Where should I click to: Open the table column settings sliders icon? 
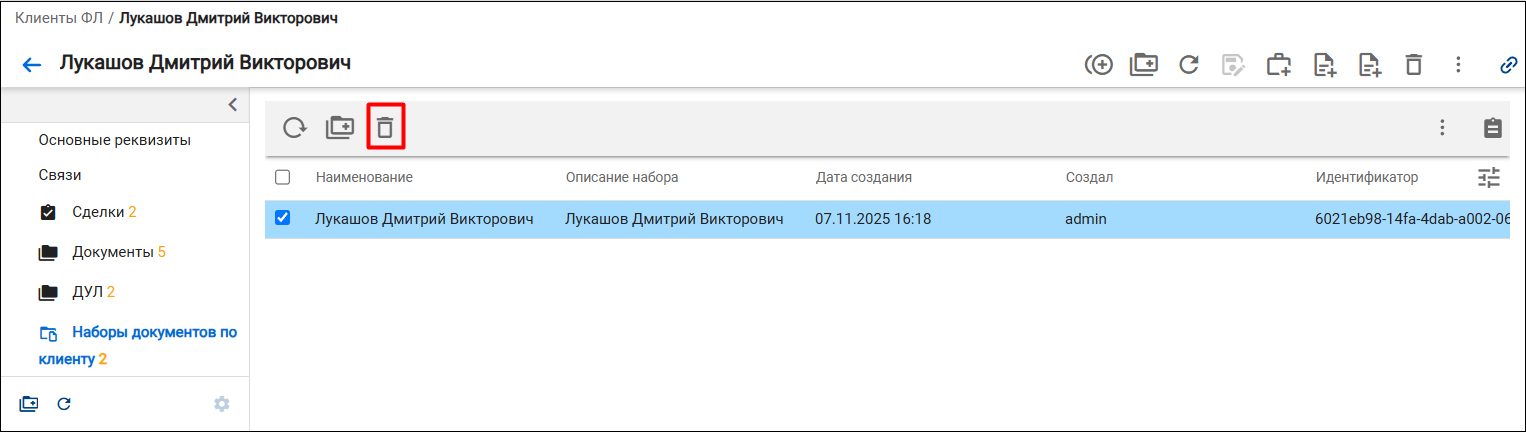(1489, 178)
